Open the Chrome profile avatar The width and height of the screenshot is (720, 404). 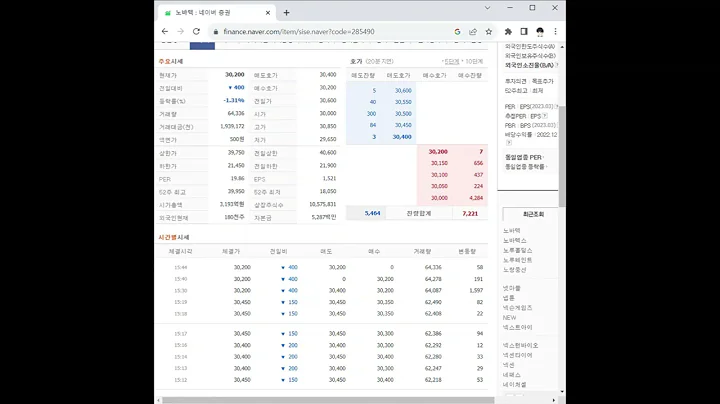(x=540, y=32)
